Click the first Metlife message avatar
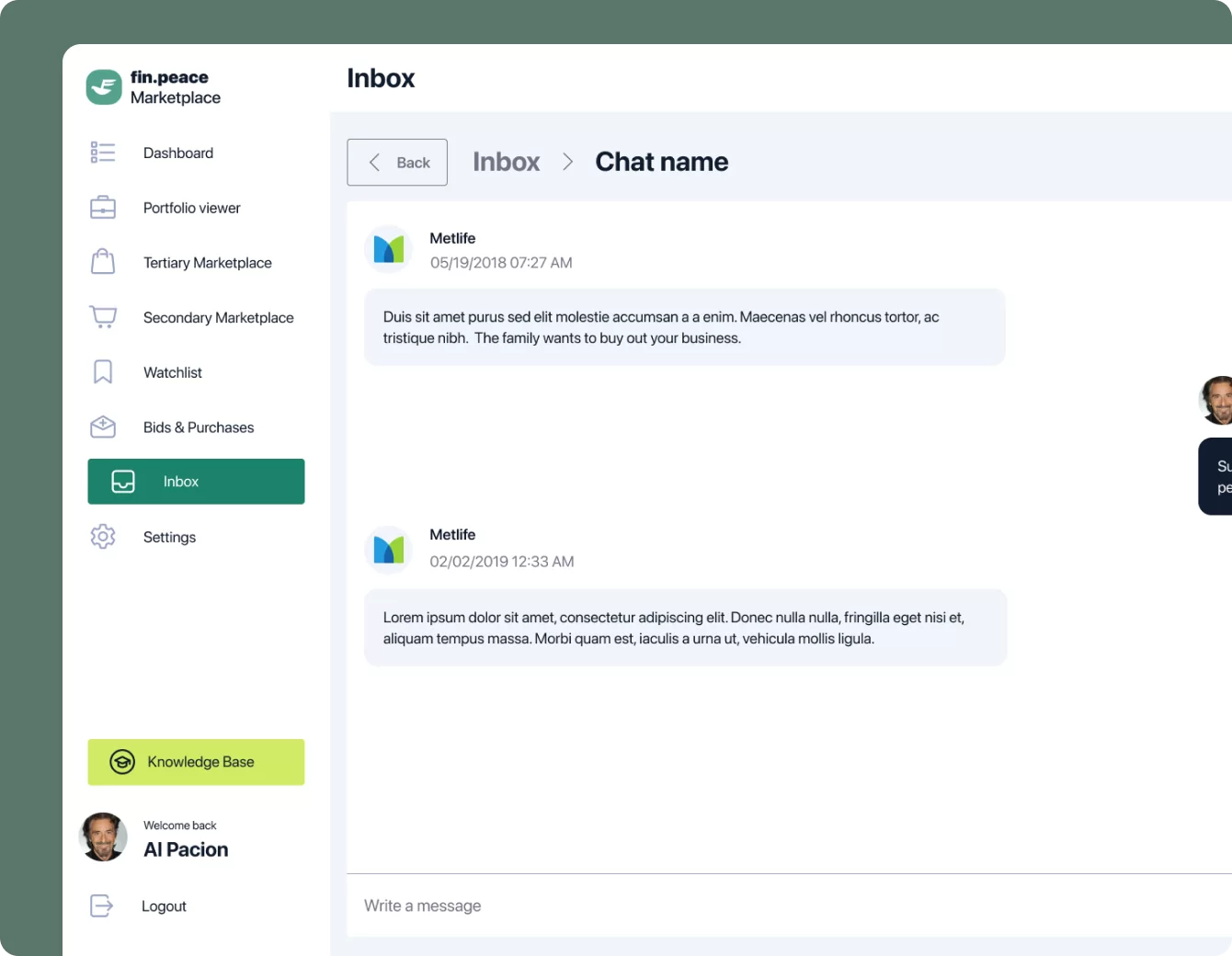The image size is (1232, 956). pos(389,249)
